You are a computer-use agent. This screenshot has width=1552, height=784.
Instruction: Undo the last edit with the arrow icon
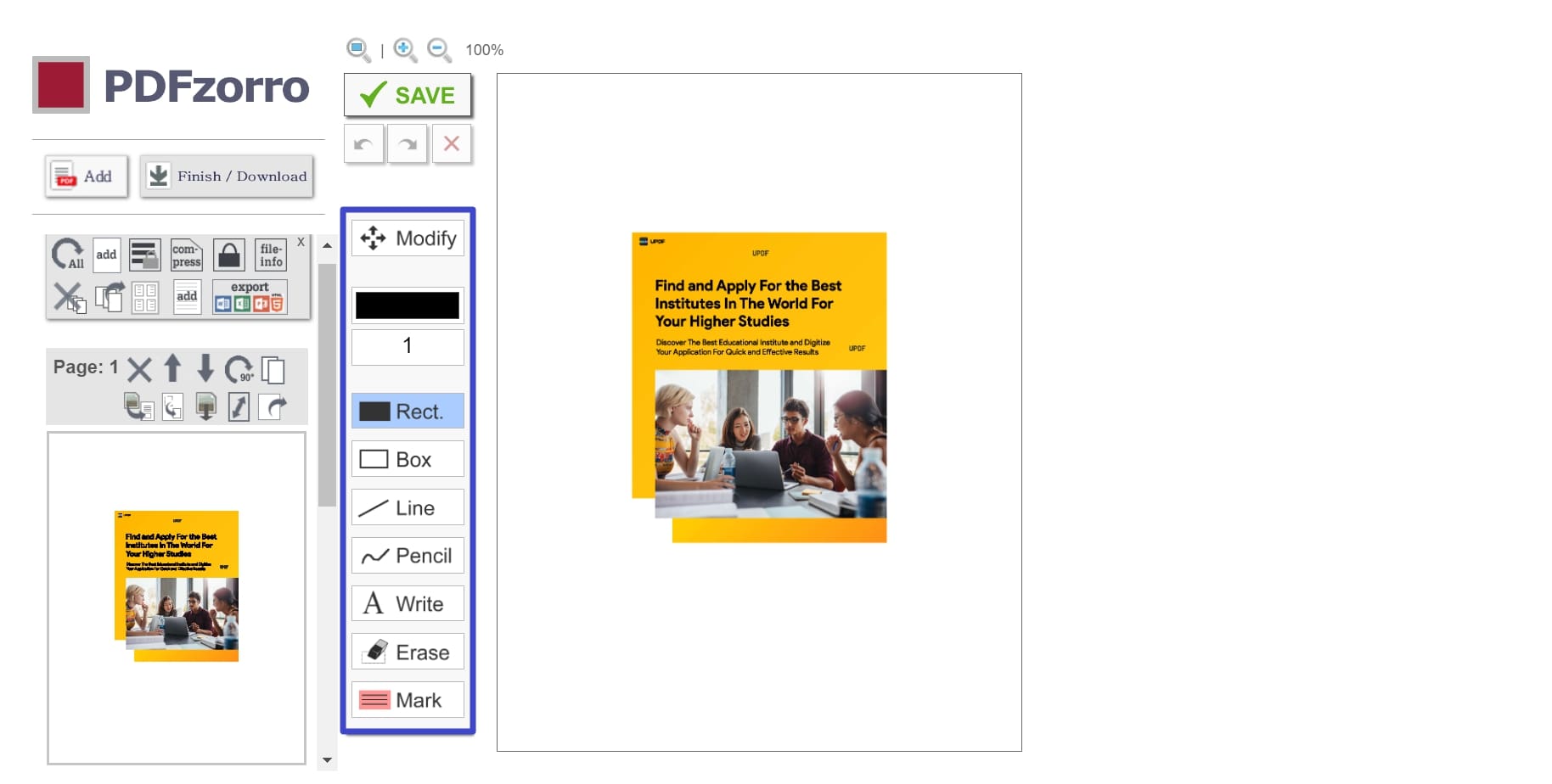tap(363, 143)
